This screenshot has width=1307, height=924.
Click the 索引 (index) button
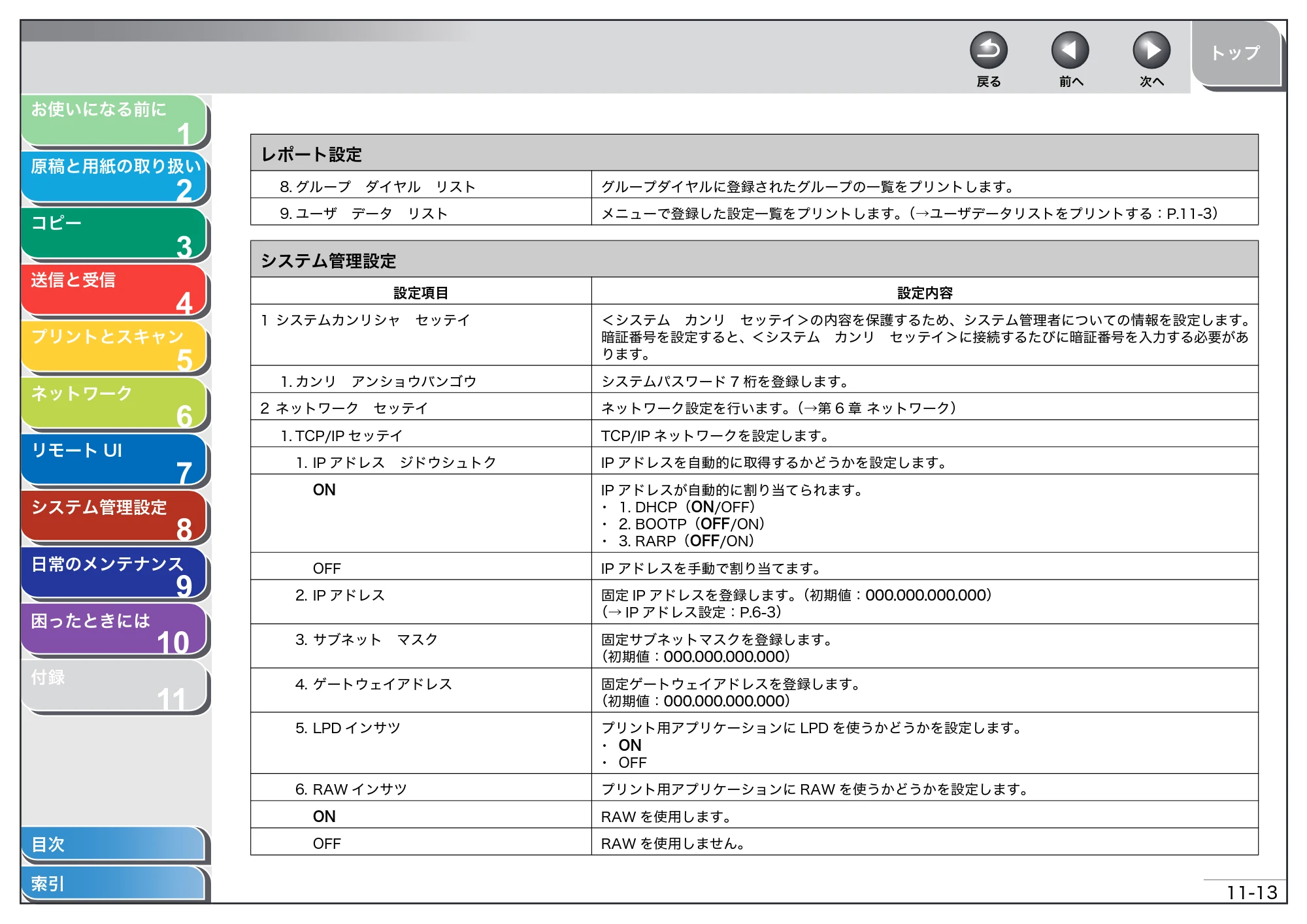113,884
